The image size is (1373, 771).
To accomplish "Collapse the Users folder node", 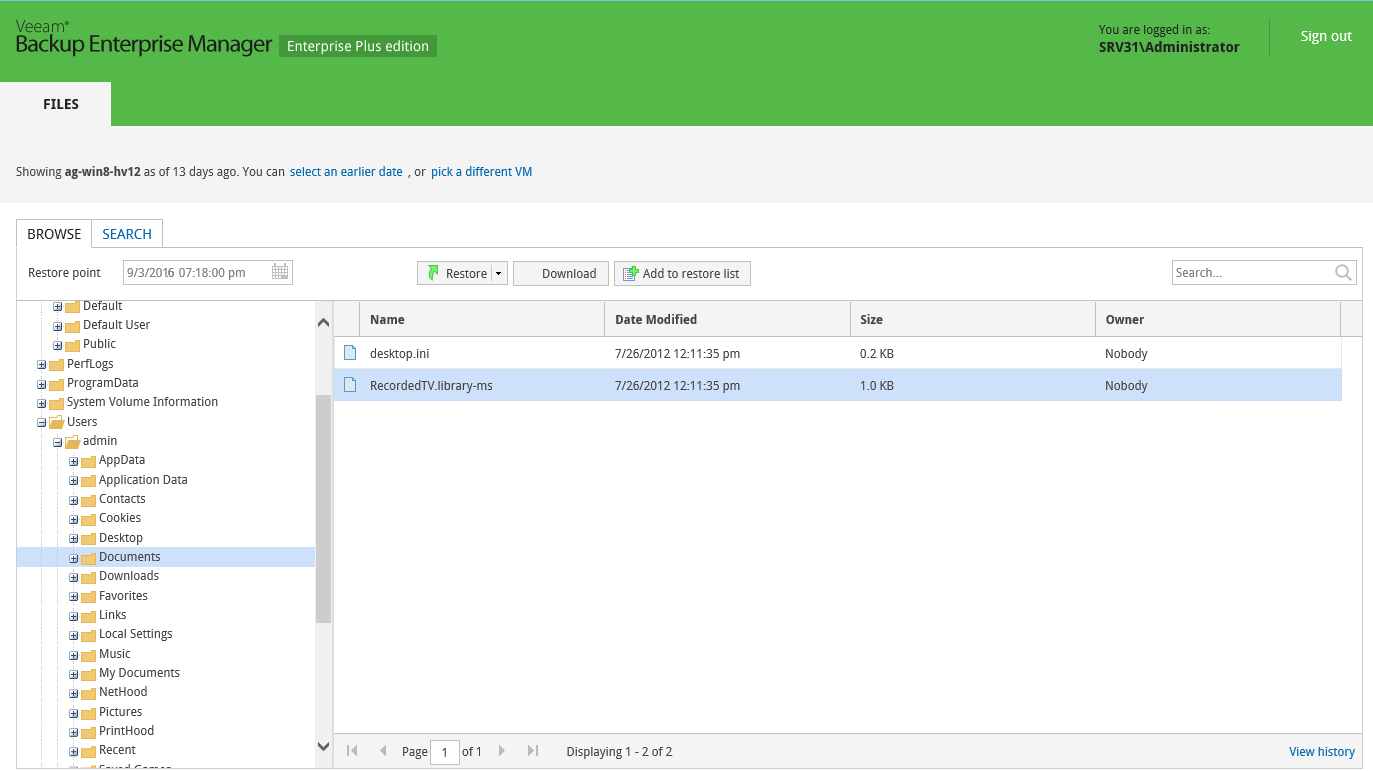I will pos(42,422).
